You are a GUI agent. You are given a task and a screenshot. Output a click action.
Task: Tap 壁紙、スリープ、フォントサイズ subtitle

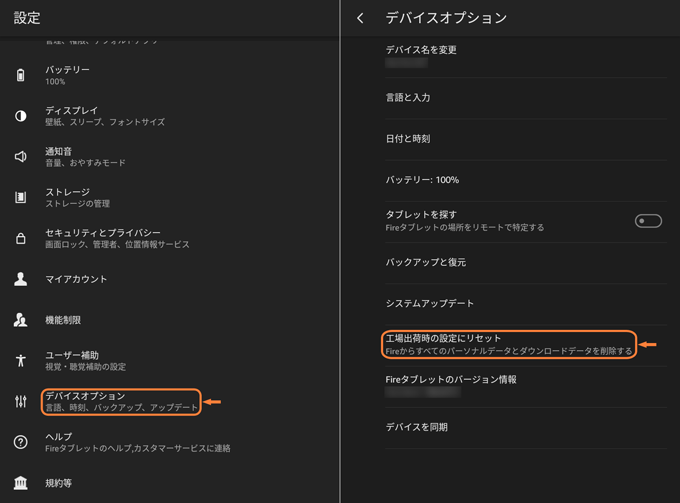click(105, 122)
